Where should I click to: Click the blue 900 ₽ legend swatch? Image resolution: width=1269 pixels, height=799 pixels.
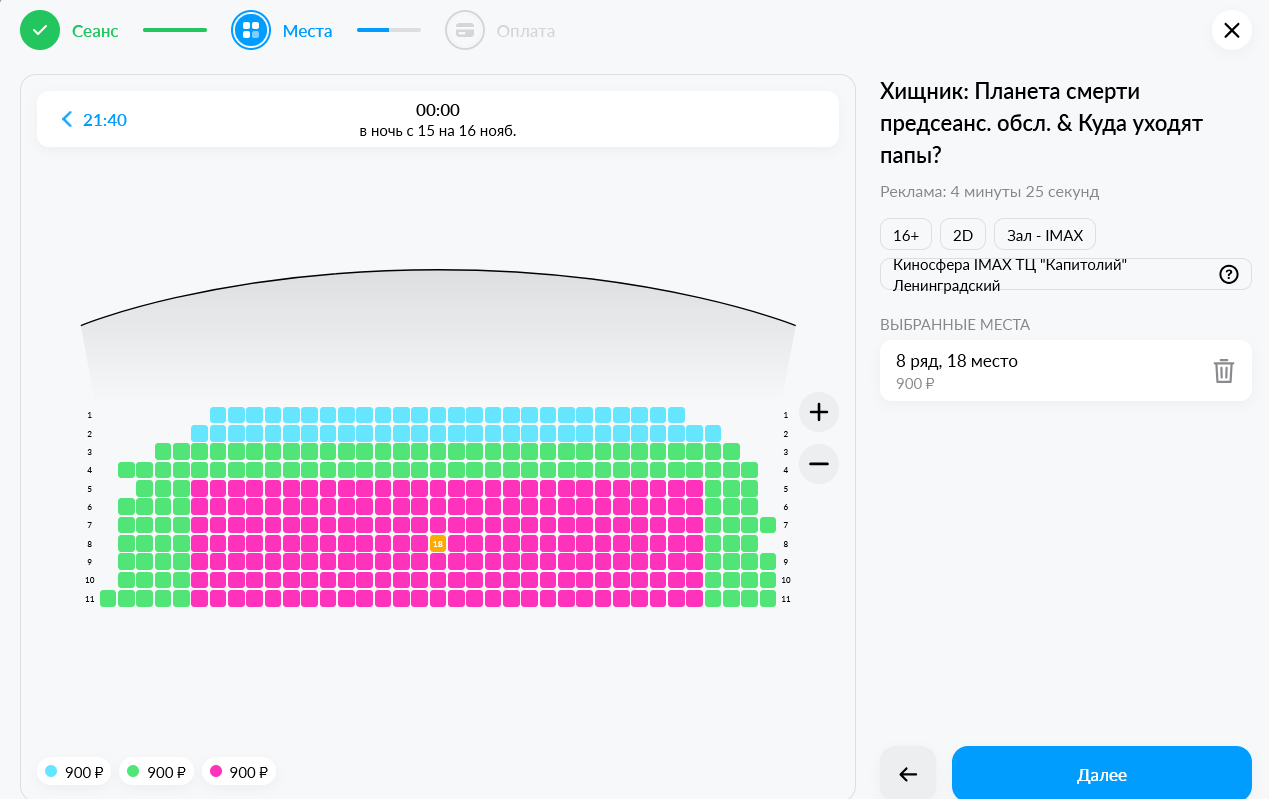coord(51,772)
